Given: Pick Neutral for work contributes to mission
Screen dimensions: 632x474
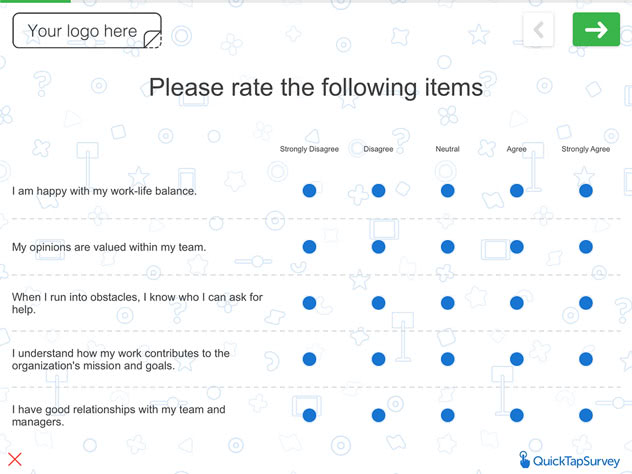Looking at the screenshot, I should [x=447, y=359].
